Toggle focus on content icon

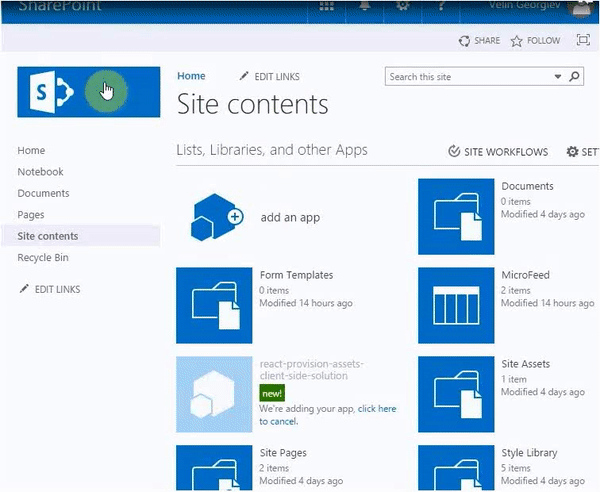pyautogui.click(x=583, y=40)
